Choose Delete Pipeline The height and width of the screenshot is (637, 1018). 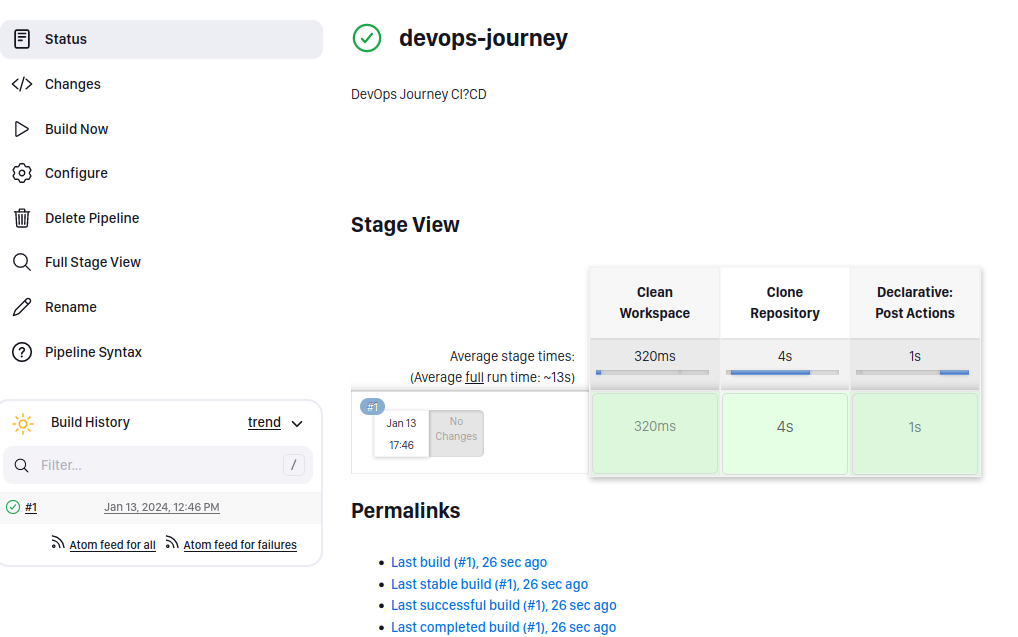point(92,218)
